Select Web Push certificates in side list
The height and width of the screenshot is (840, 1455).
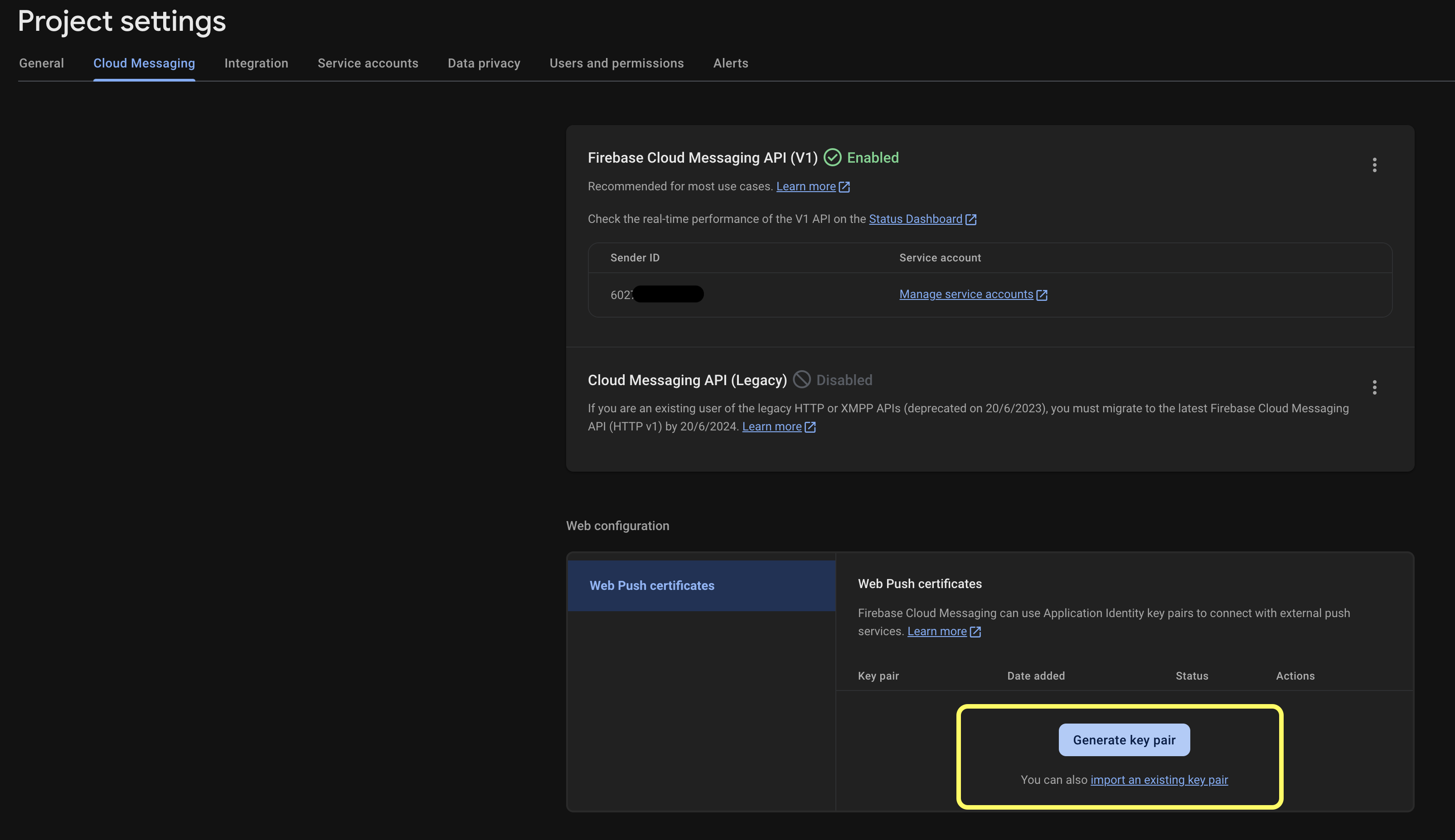click(x=701, y=585)
